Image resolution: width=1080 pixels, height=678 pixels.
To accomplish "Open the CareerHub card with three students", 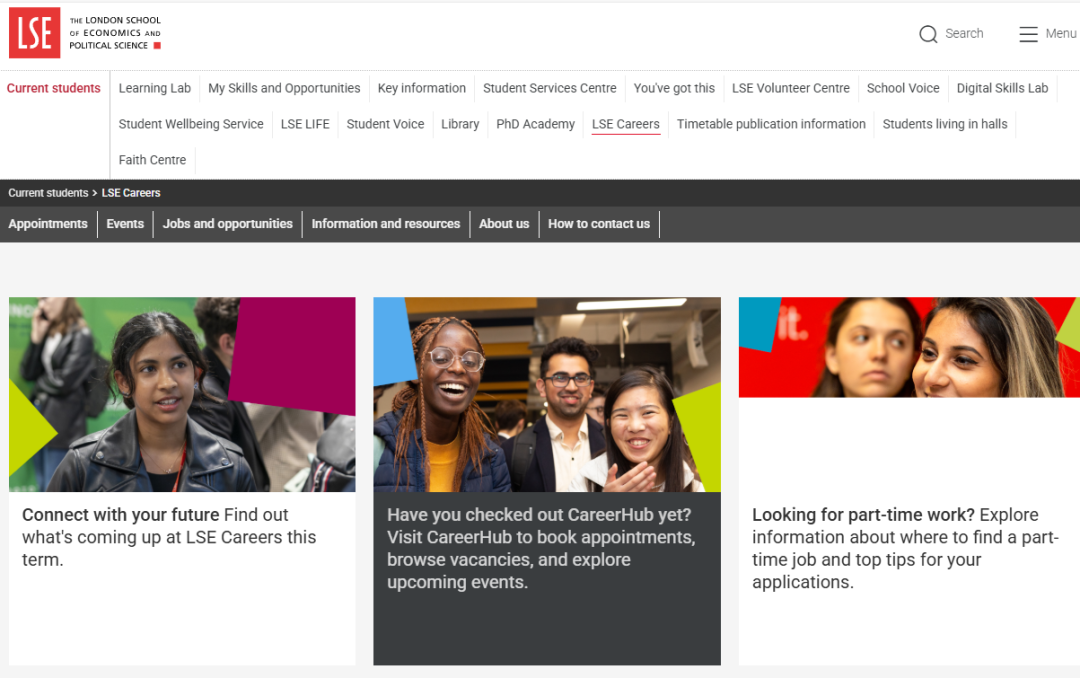I will pyautogui.click(x=547, y=394).
